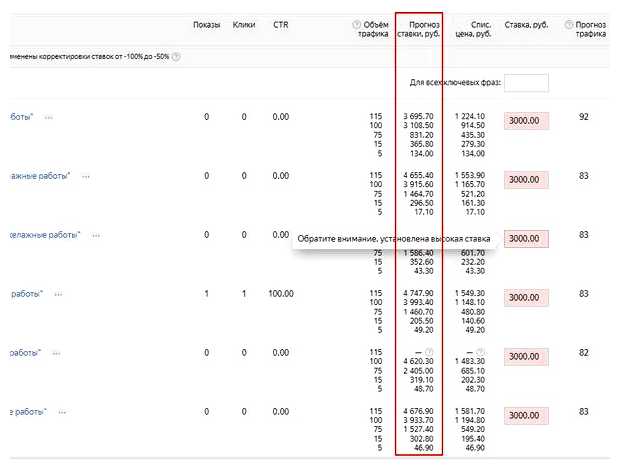Edit the 3000.00 bid in row with forecast 92
The width and height of the screenshot is (620, 469).
526,121
